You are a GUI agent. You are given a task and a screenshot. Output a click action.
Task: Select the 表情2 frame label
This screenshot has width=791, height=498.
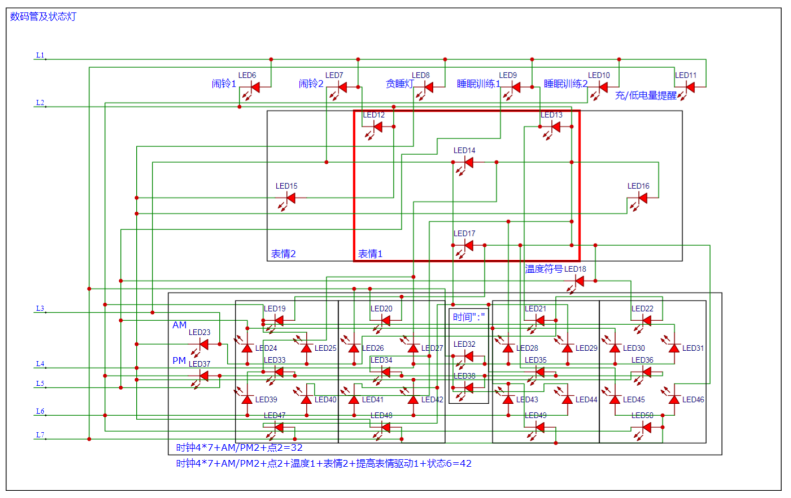(284, 254)
